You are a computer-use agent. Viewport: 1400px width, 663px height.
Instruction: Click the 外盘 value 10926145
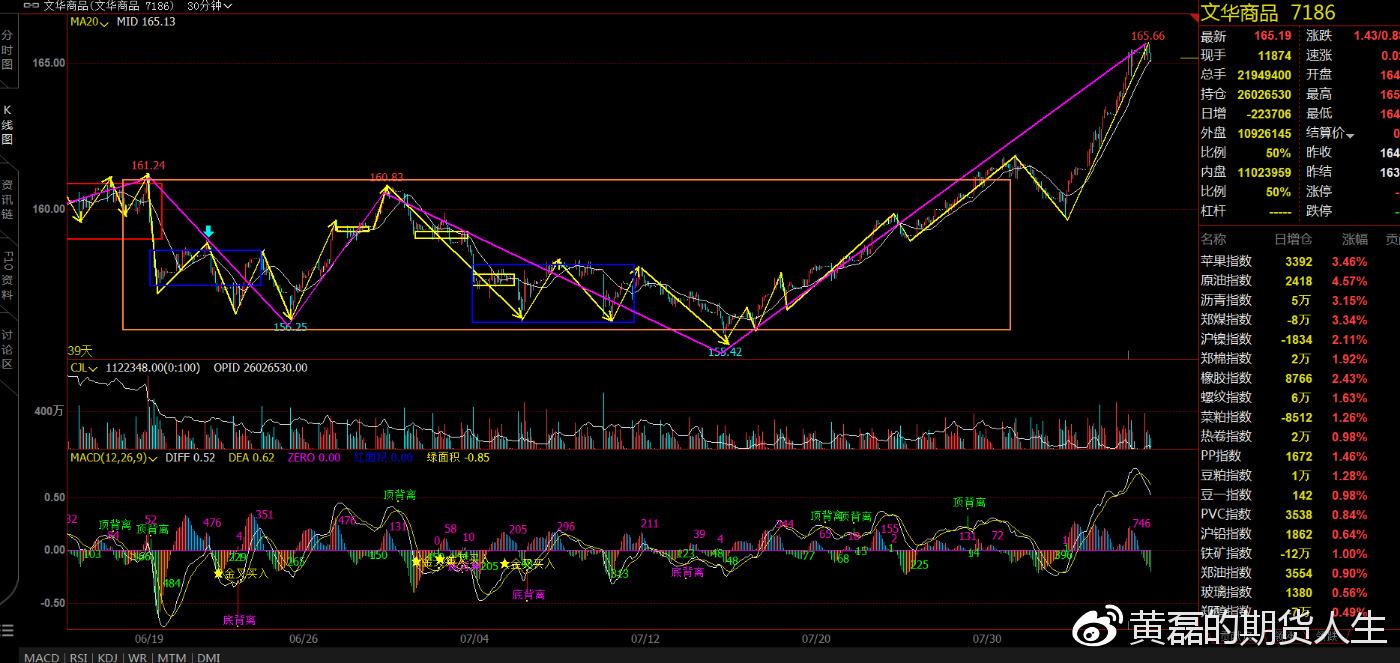tap(1264, 133)
